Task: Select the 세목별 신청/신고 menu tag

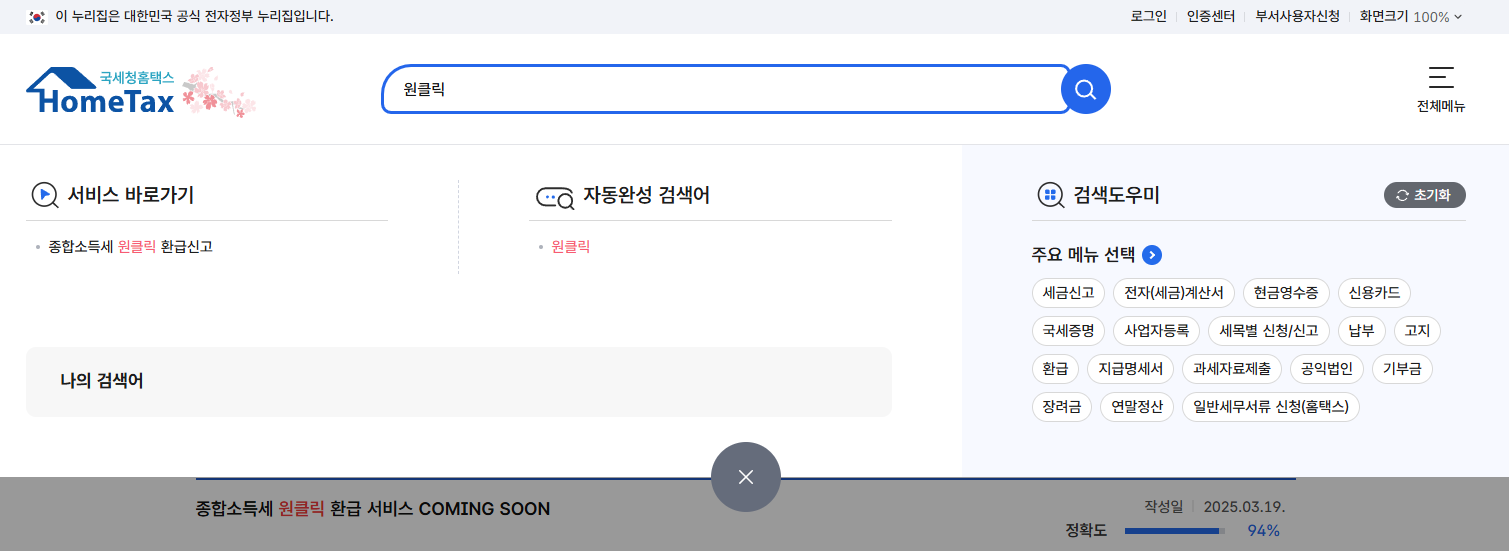Action: 1269,331
